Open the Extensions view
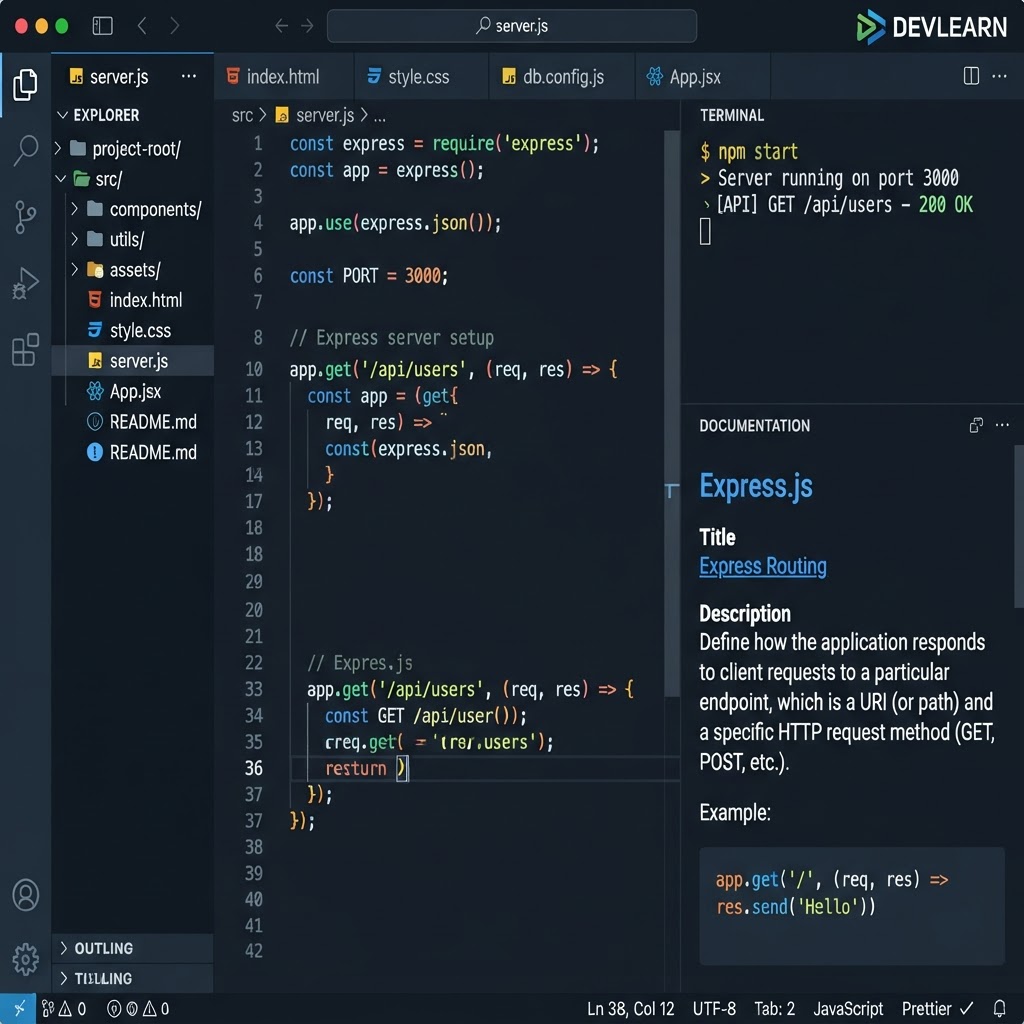This screenshot has width=1024, height=1024. point(25,350)
